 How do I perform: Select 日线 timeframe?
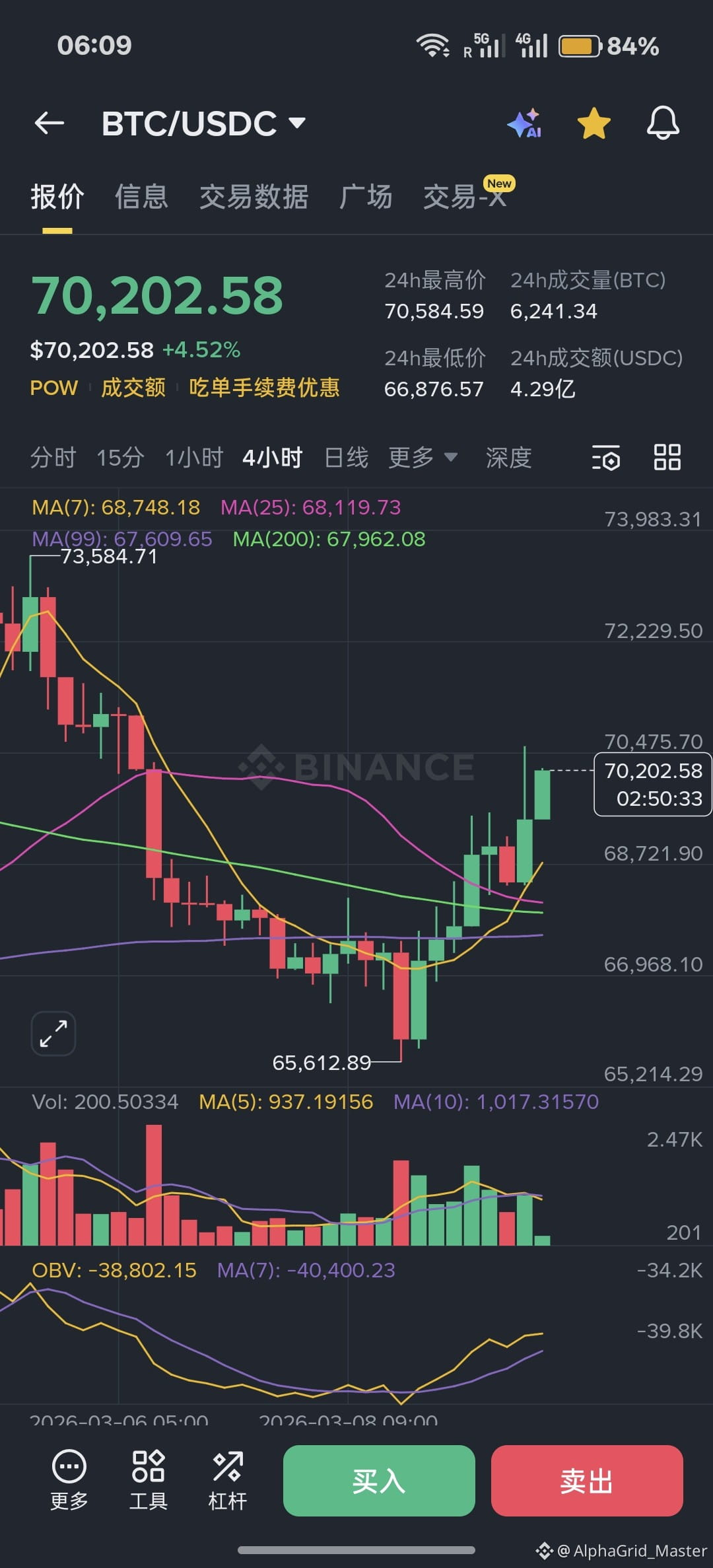[347, 457]
